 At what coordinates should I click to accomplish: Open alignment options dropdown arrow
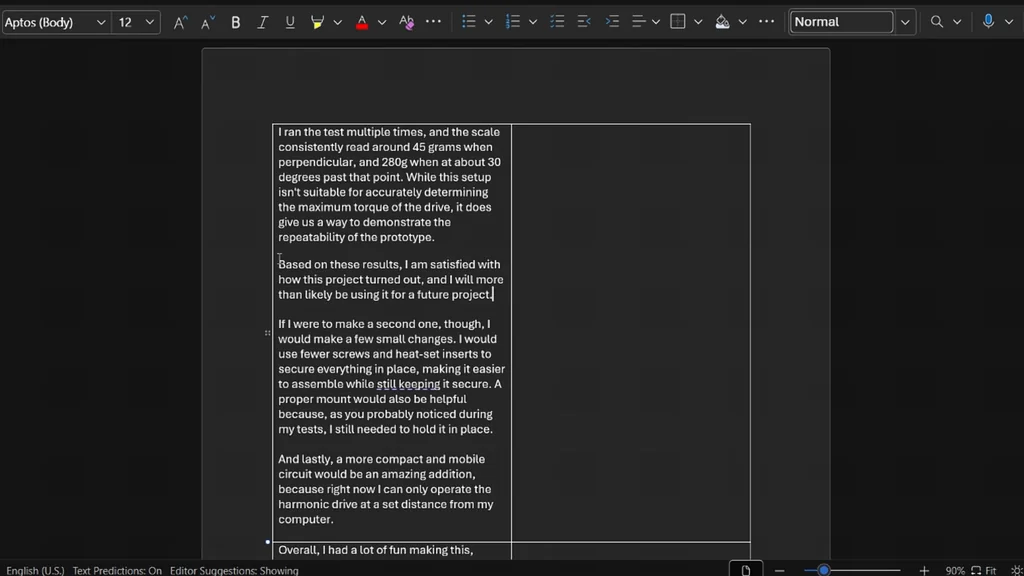click(656, 22)
